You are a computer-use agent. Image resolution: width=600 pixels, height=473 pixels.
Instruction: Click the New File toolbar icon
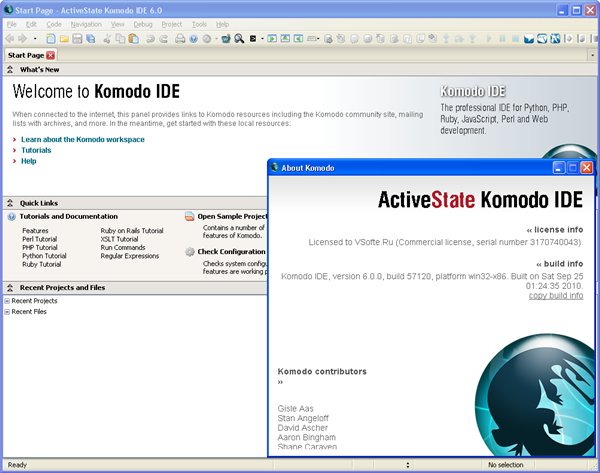click(x=51, y=39)
